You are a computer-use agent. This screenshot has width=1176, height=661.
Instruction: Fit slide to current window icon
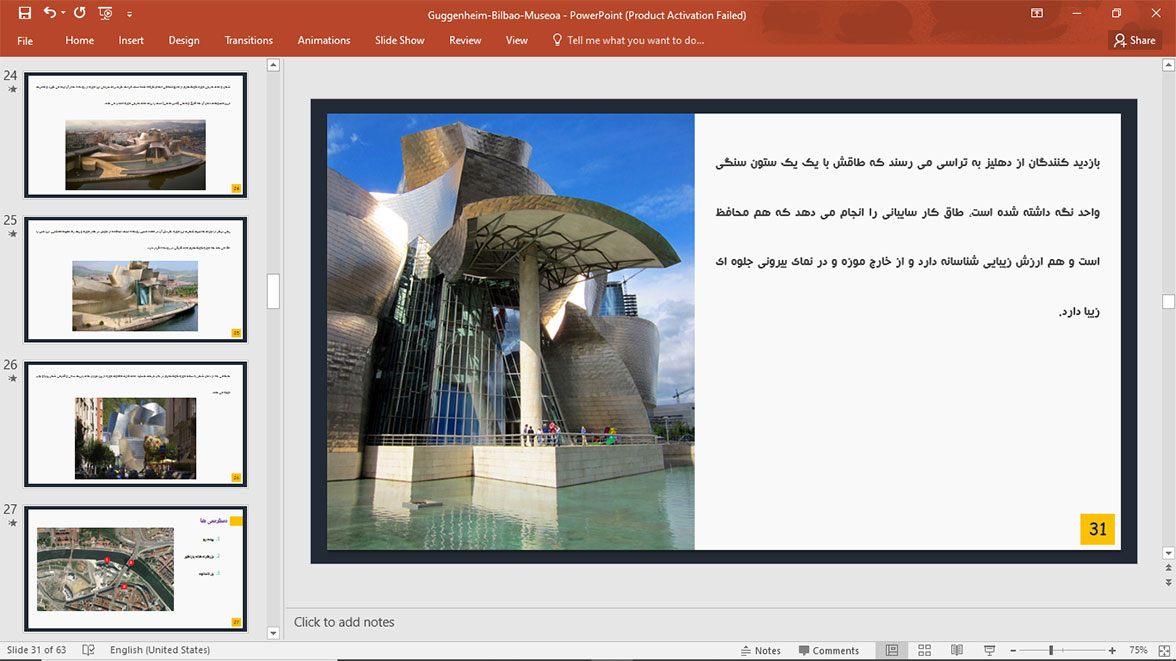click(1164, 650)
